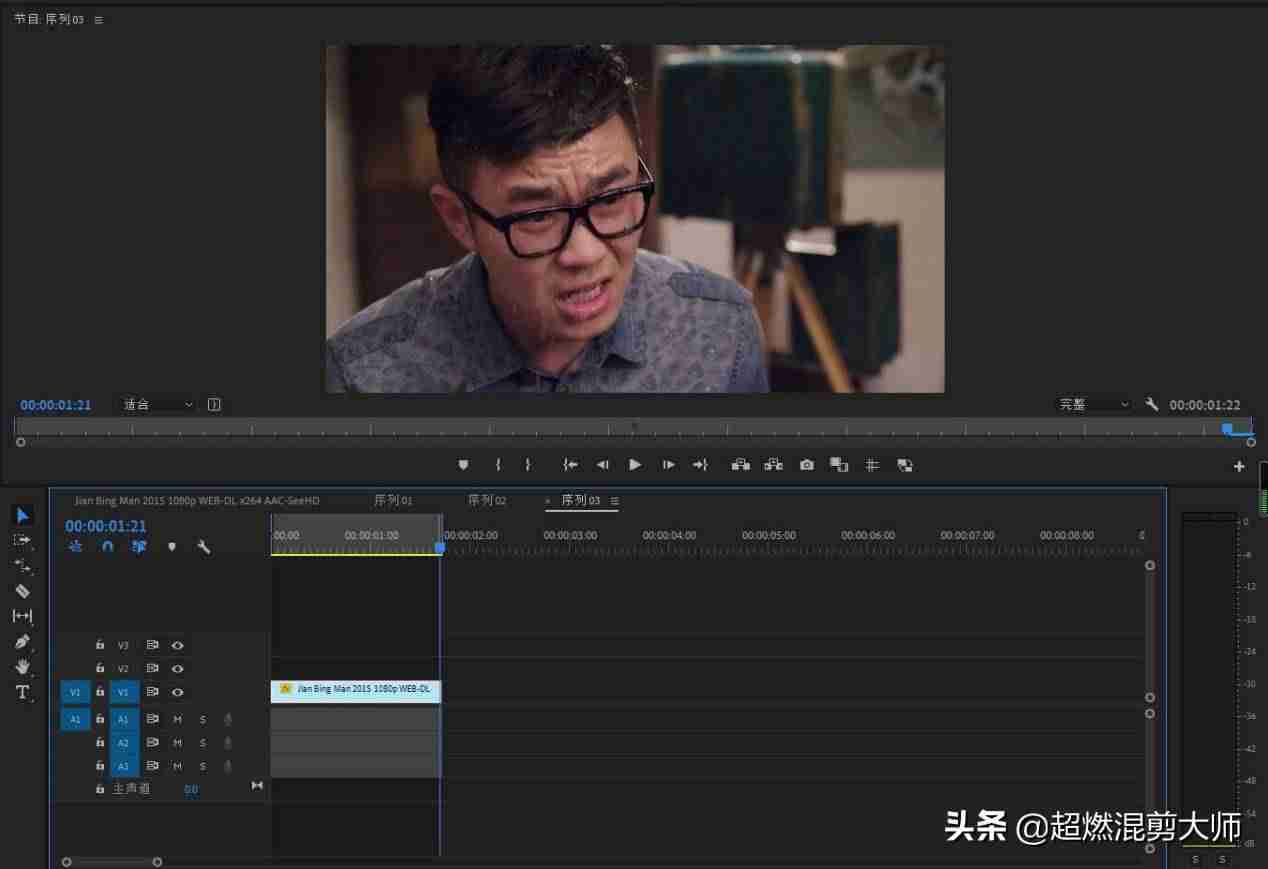The height and width of the screenshot is (869, 1268).
Task: Toggle linked selection in timeline
Action: point(139,547)
